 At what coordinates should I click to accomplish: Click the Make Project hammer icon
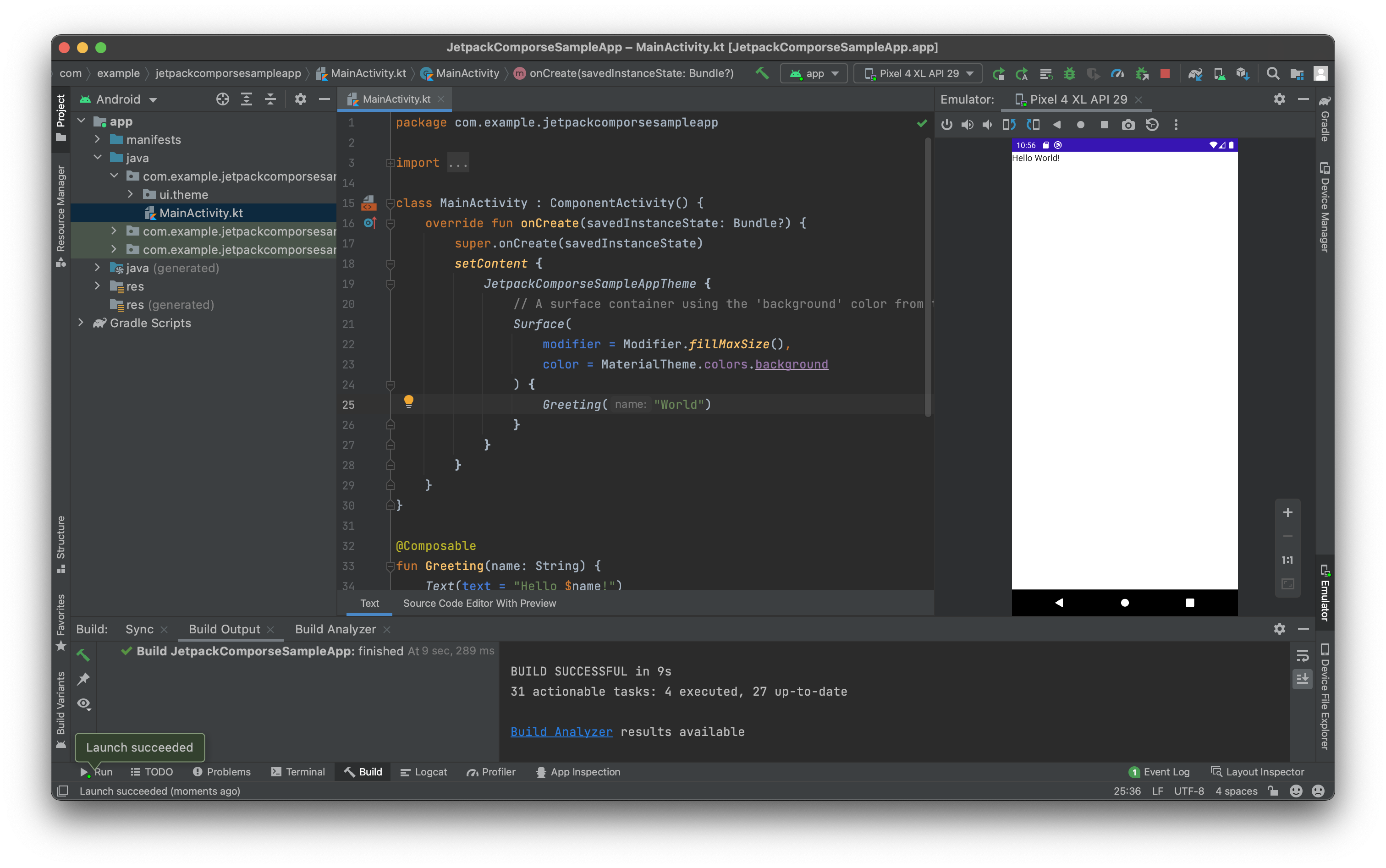pos(762,73)
